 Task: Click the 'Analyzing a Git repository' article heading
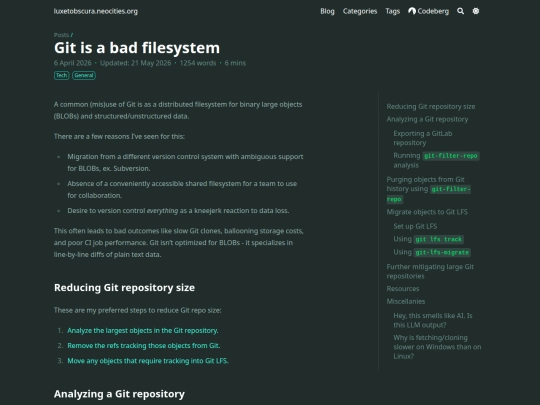[x=119, y=394]
